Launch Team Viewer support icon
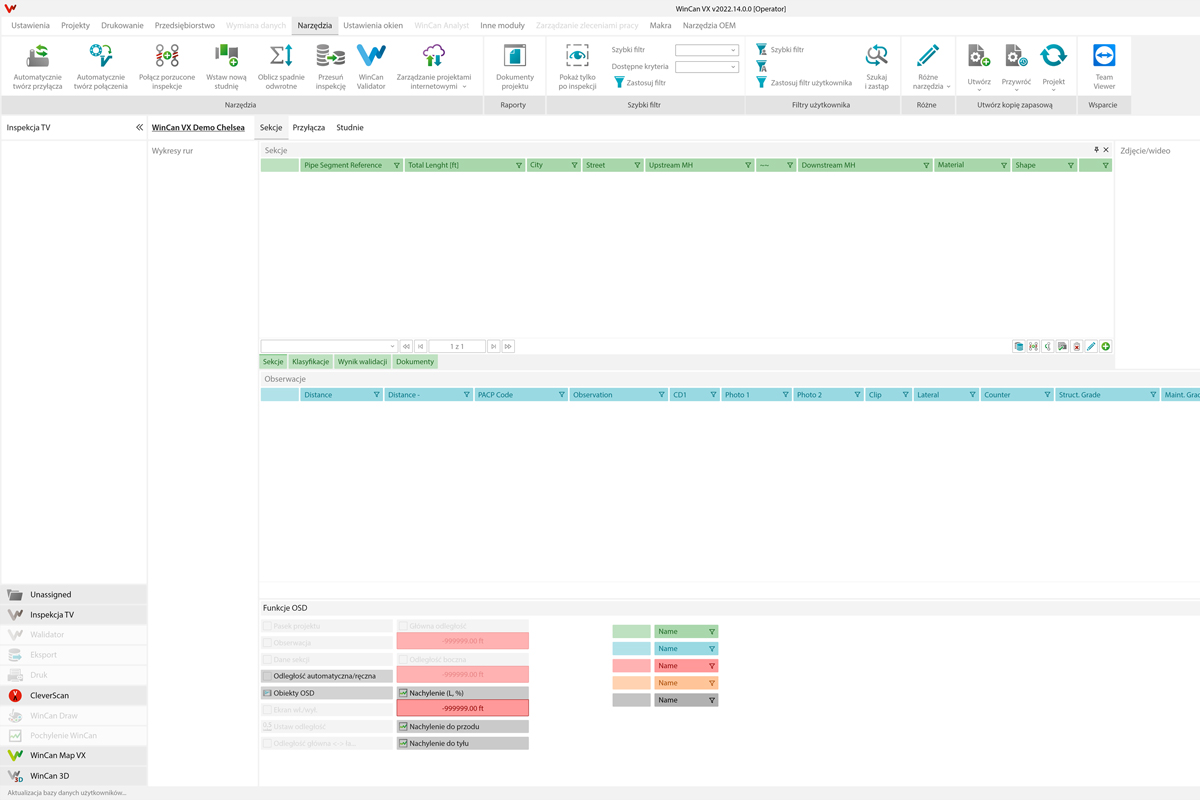This screenshot has height=800, width=1200. 1103,66
